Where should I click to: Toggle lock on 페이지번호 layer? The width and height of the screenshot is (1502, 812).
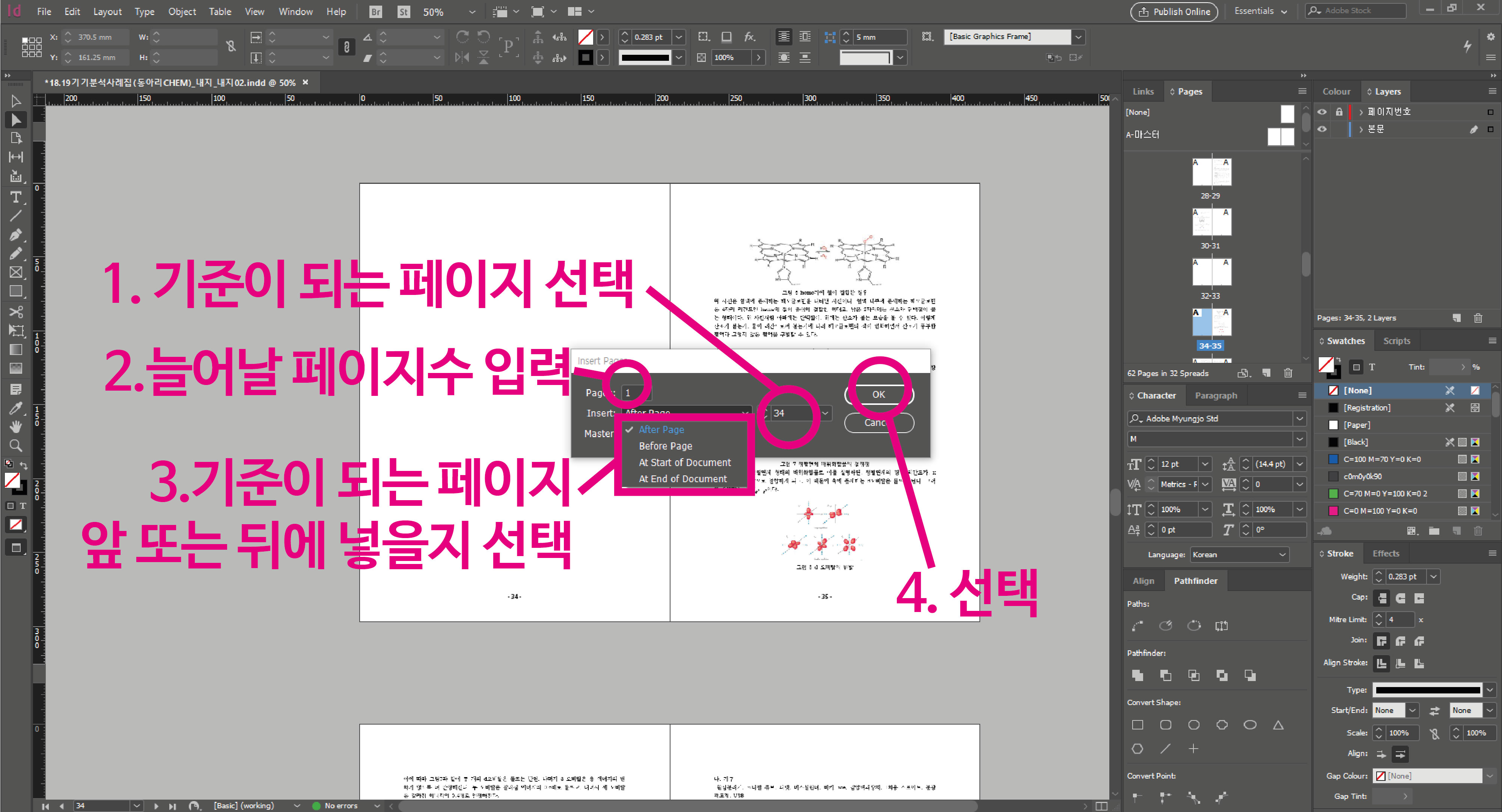pyautogui.click(x=1339, y=111)
